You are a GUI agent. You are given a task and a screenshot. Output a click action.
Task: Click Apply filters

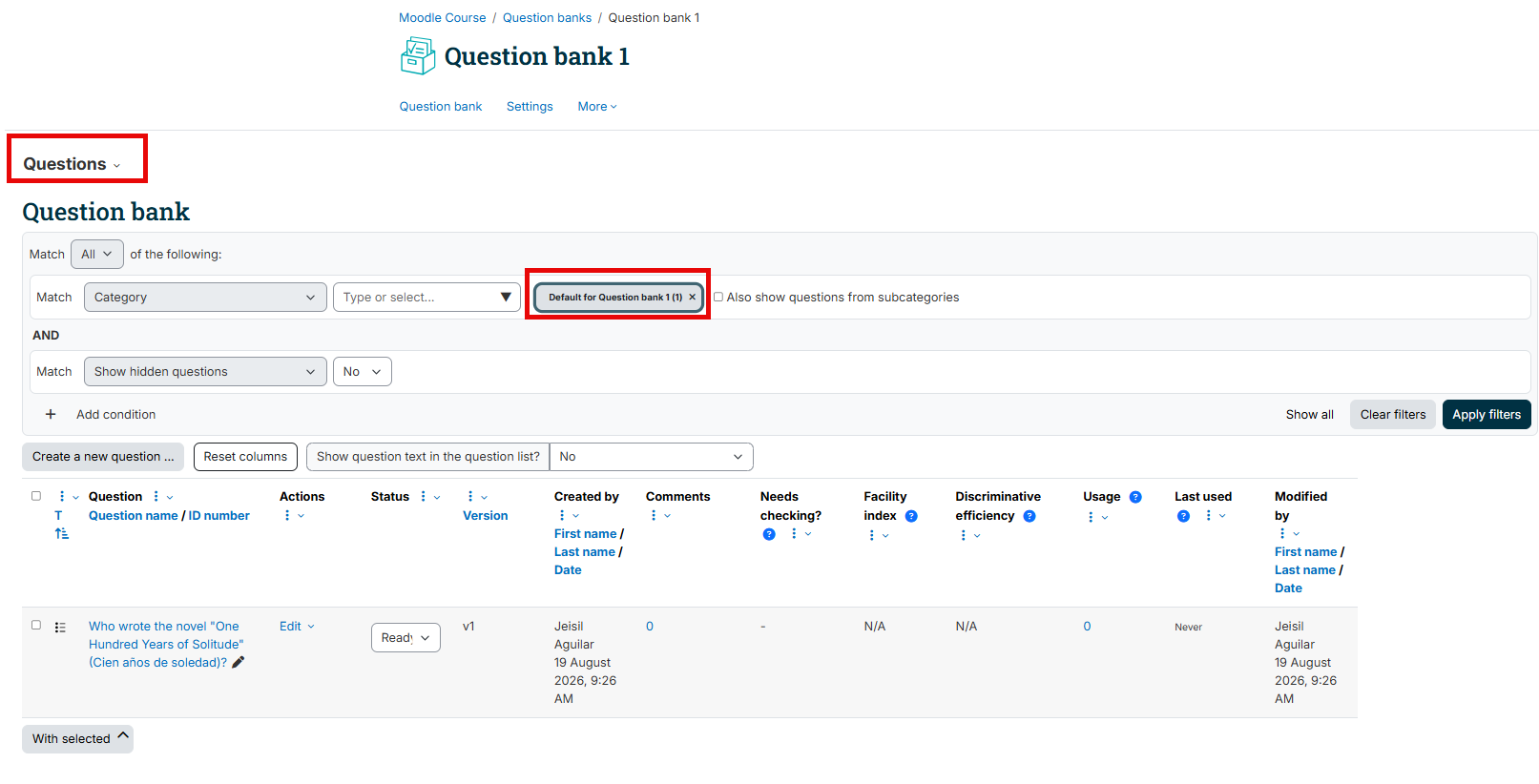(1487, 415)
